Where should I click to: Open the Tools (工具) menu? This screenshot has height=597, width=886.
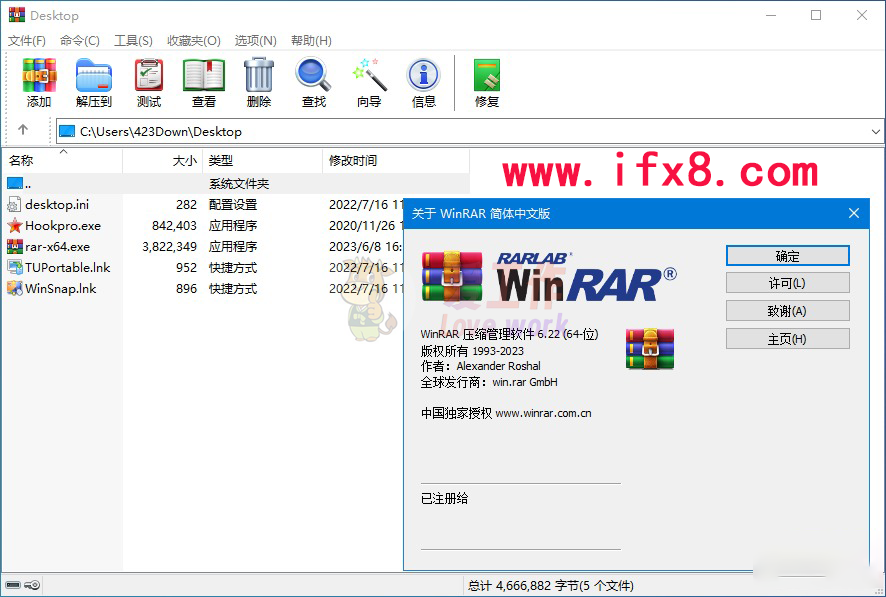pos(133,41)
